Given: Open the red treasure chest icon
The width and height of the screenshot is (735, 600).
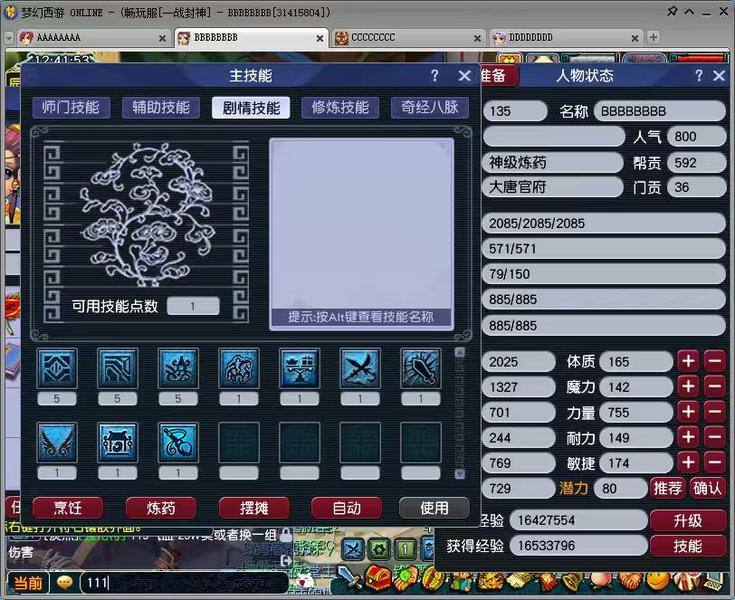Looking at the screenshot, I should tap(377, 578).
